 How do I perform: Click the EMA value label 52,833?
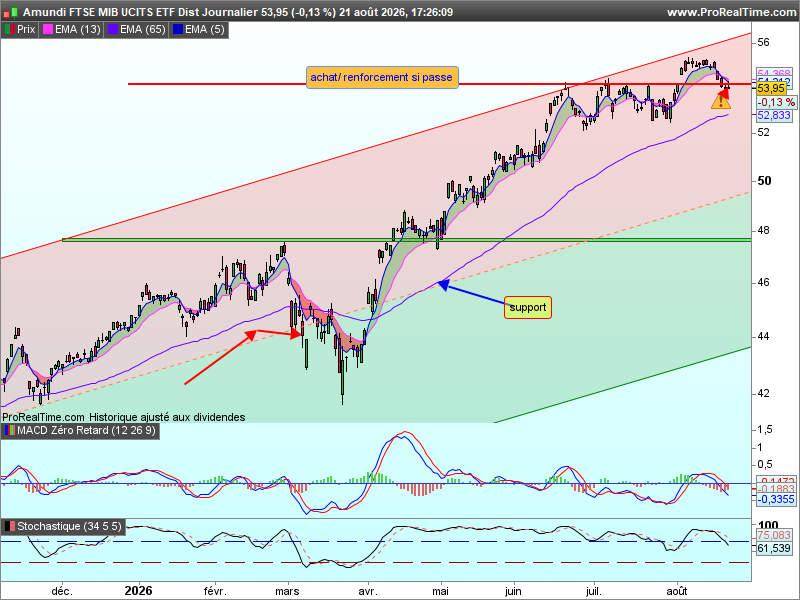774,115
